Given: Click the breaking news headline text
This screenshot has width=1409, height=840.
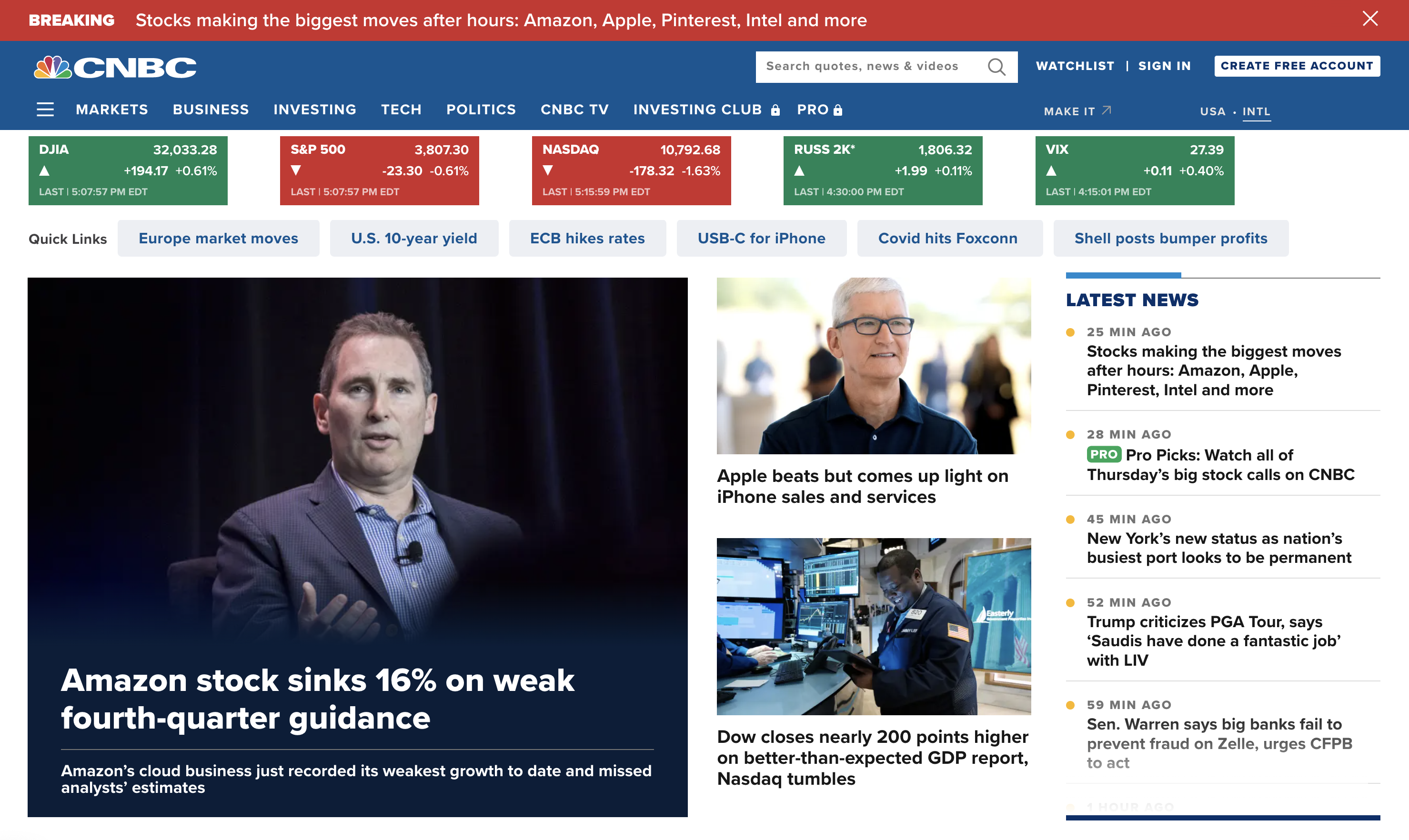Looking at the screenshot, I should (x=501, y=20).
